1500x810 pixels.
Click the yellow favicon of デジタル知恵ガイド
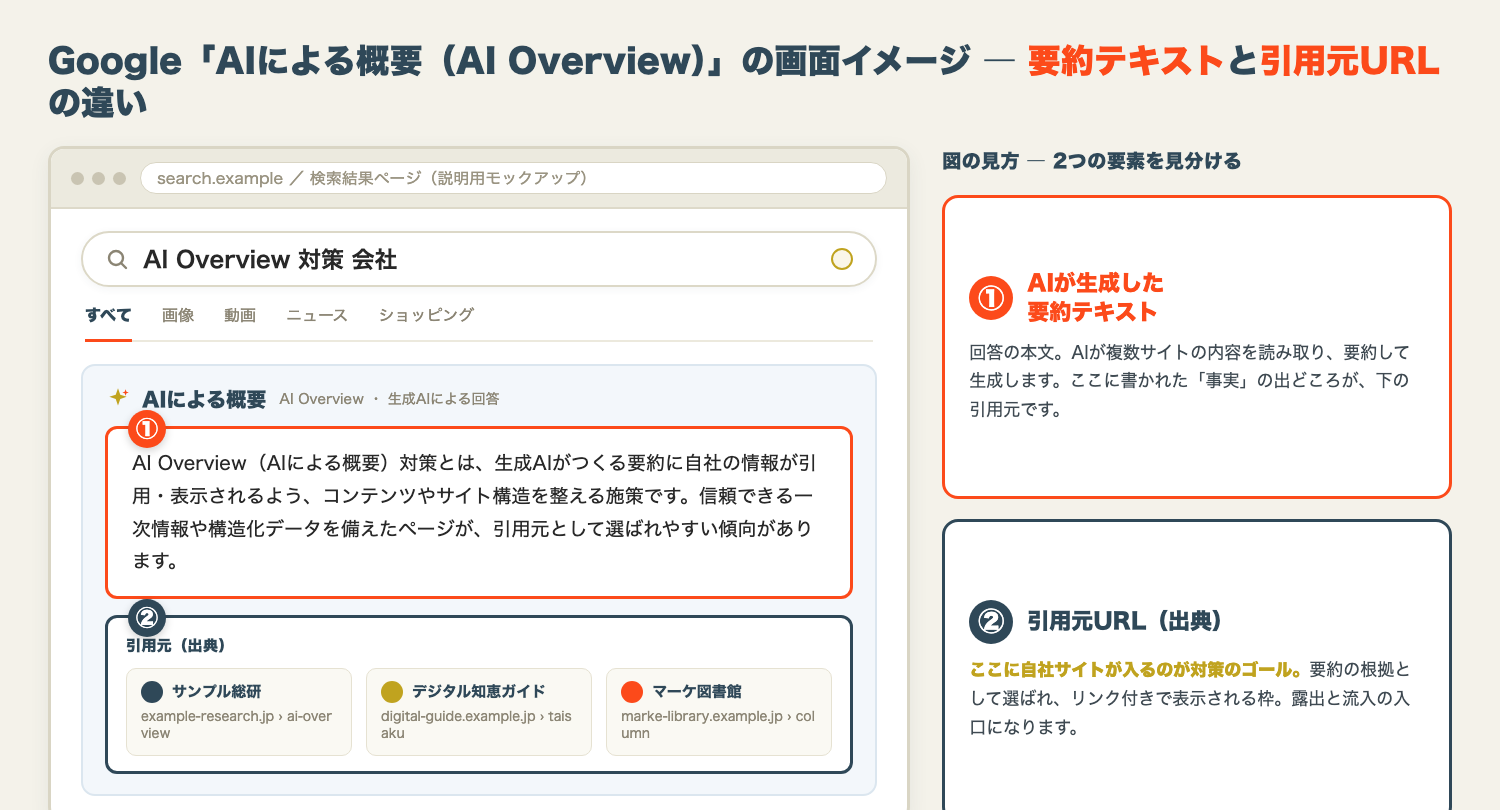(x=391, y=692)
